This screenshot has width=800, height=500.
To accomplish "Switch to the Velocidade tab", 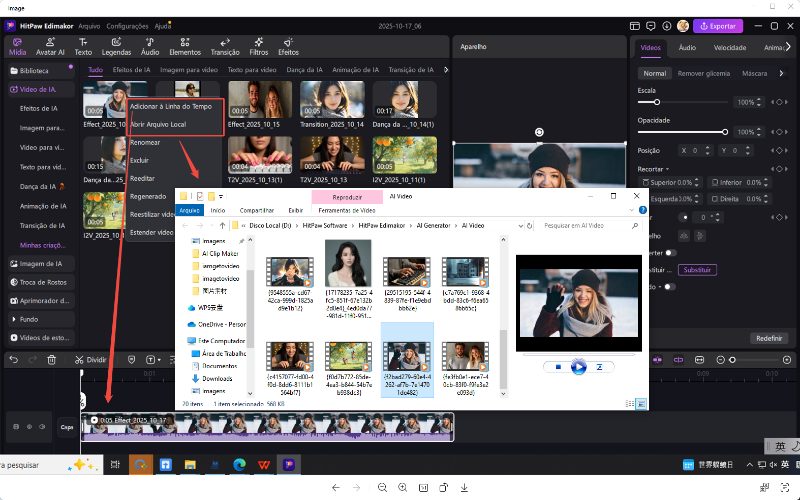I will (729, 47).
